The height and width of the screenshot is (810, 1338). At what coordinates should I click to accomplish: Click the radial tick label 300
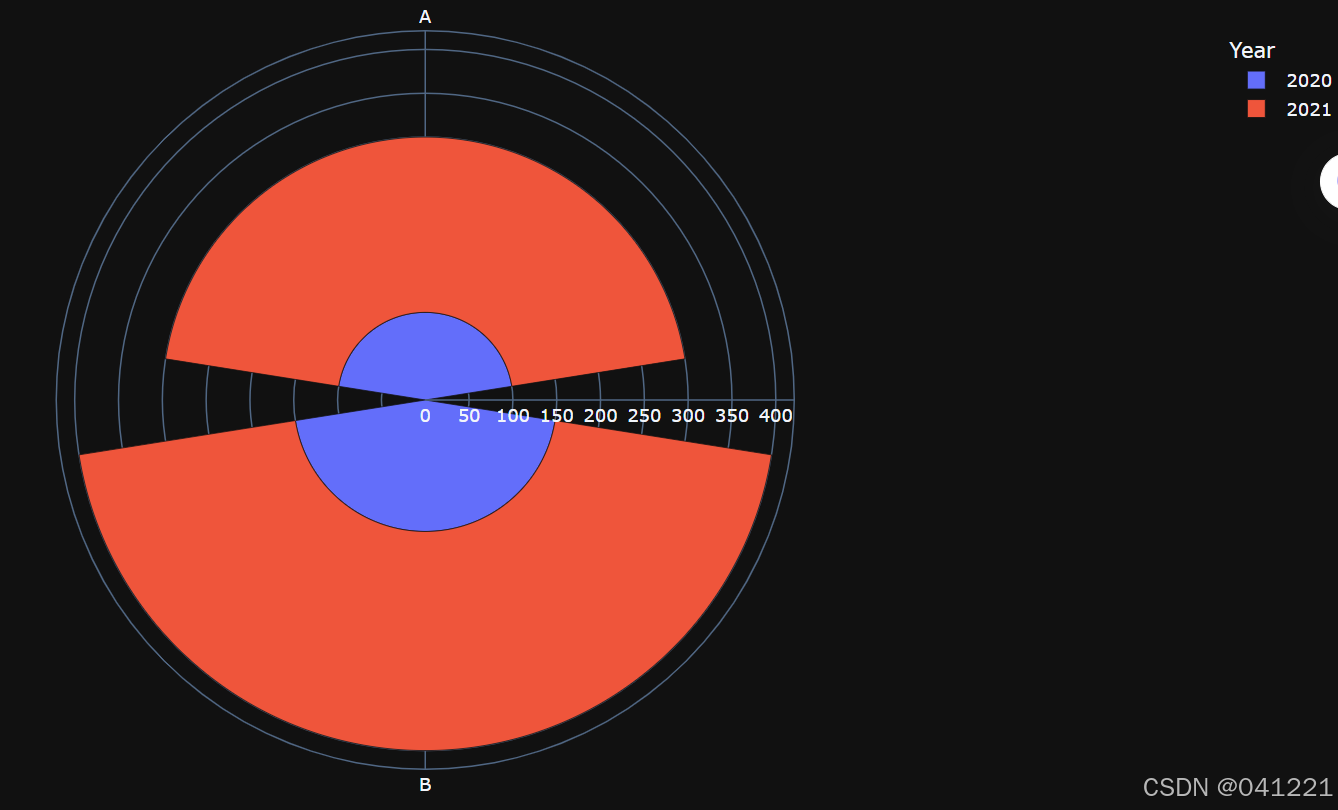(688, 415)
